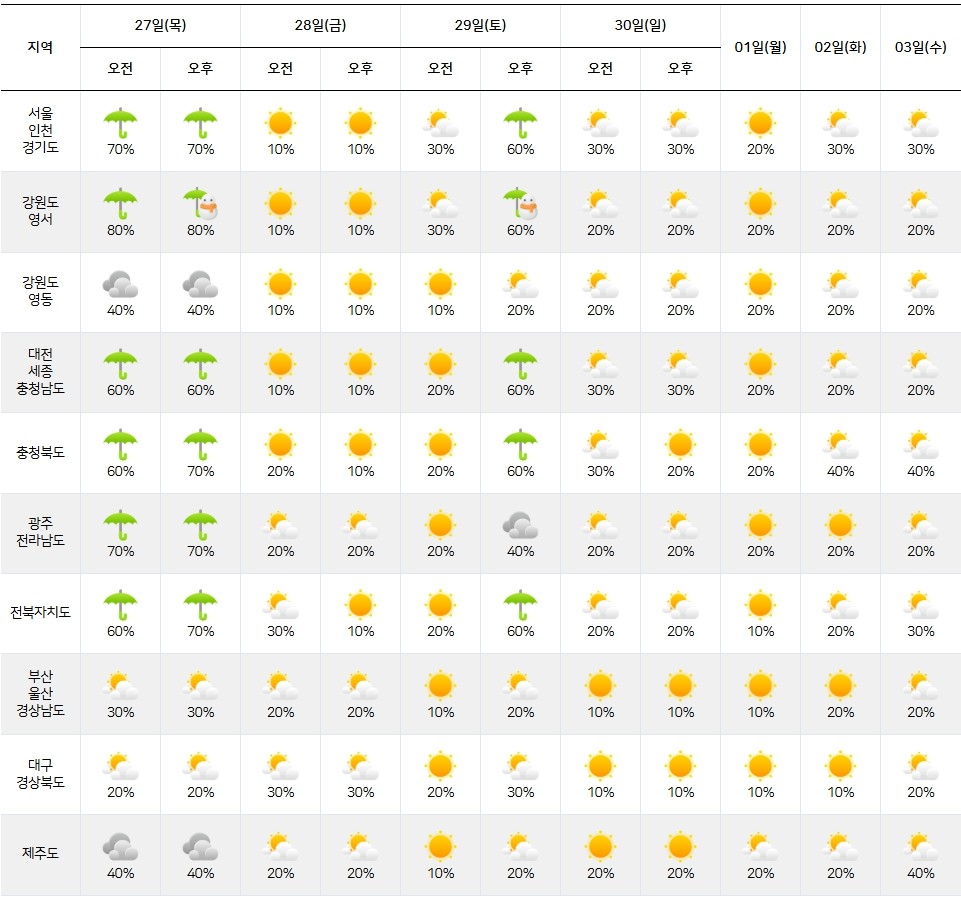Select 강원도 영서 29일 오후 snowman icon
The height and width of the screenshot is (899, 961).
[x=520, y=204]
